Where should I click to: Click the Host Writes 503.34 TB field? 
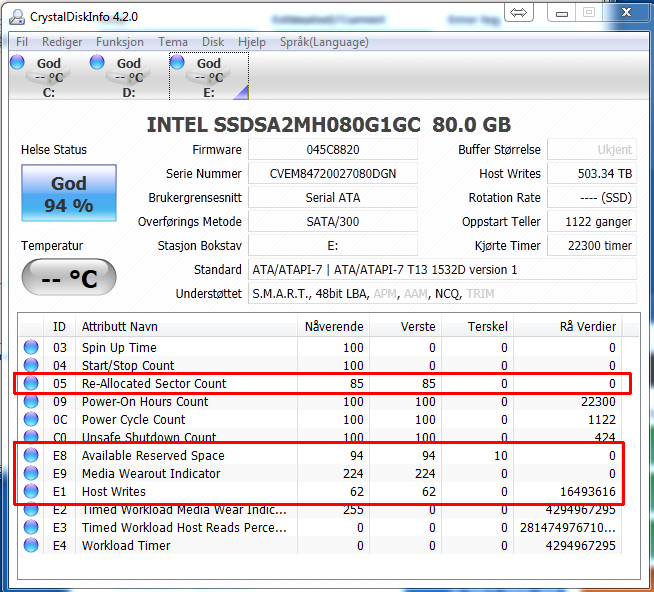pos(592,173)
